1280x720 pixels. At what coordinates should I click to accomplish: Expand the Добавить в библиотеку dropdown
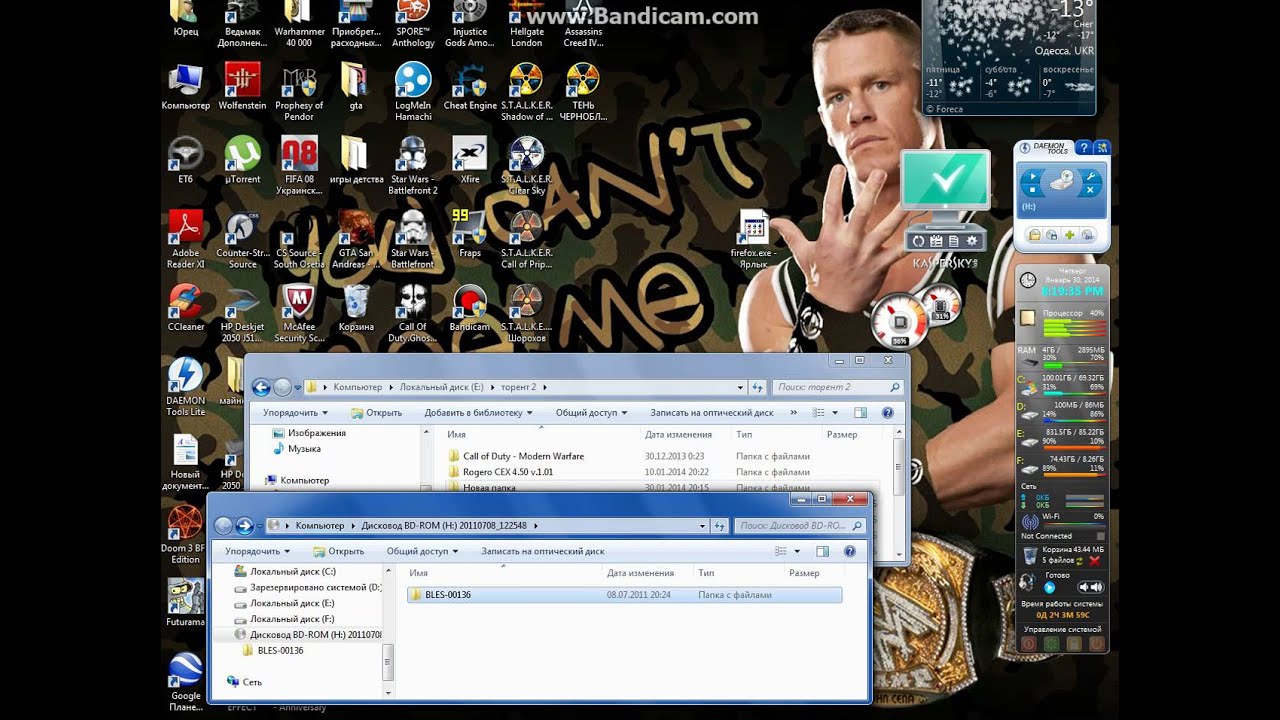tap(478, 412)
